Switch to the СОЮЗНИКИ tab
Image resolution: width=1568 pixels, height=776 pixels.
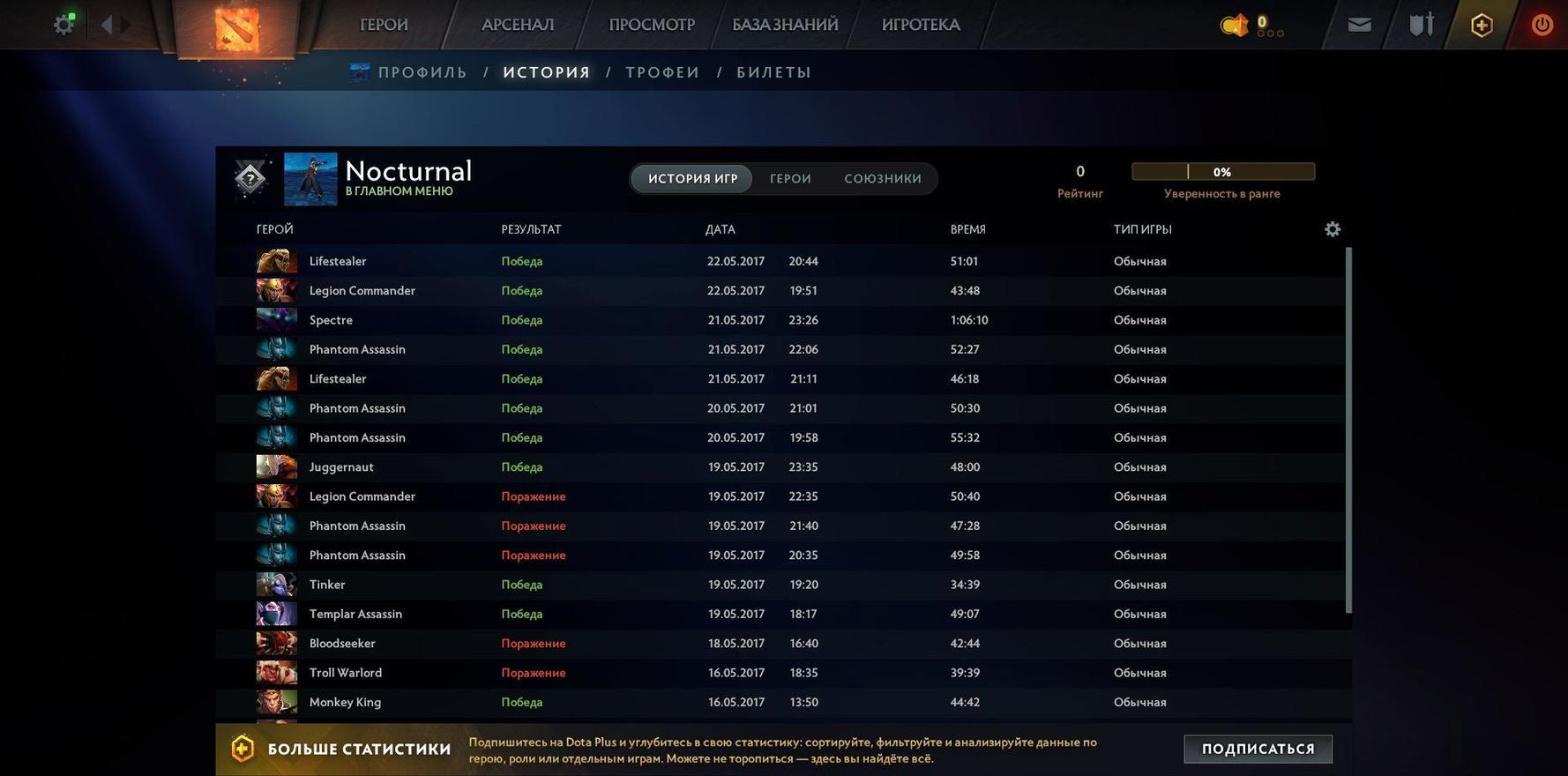coord(883,179)
